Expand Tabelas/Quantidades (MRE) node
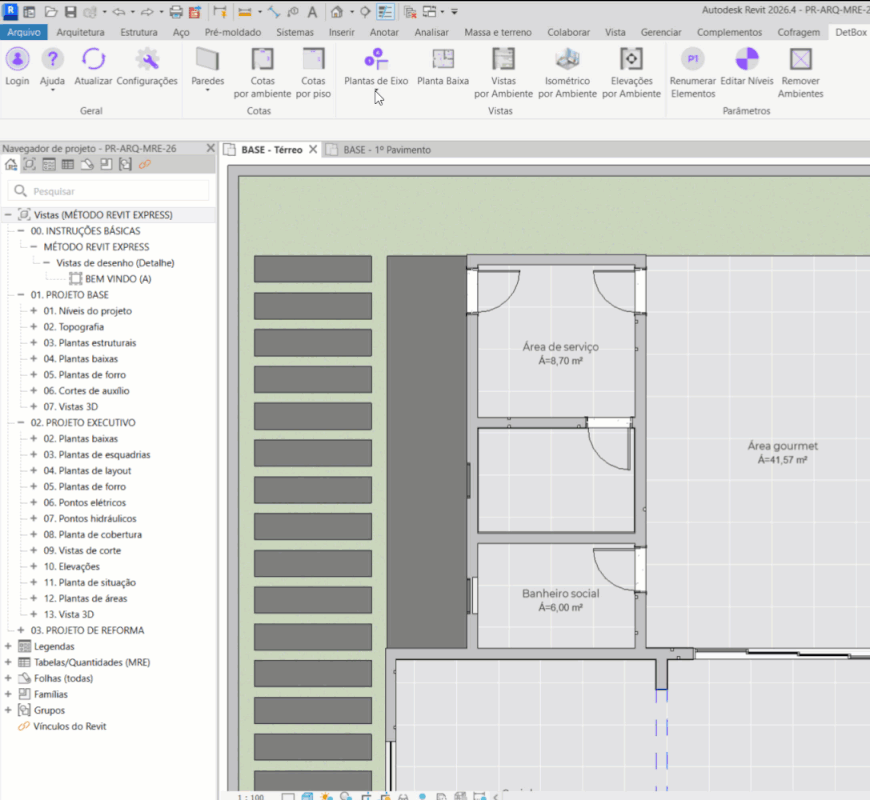 coord(8,662)
